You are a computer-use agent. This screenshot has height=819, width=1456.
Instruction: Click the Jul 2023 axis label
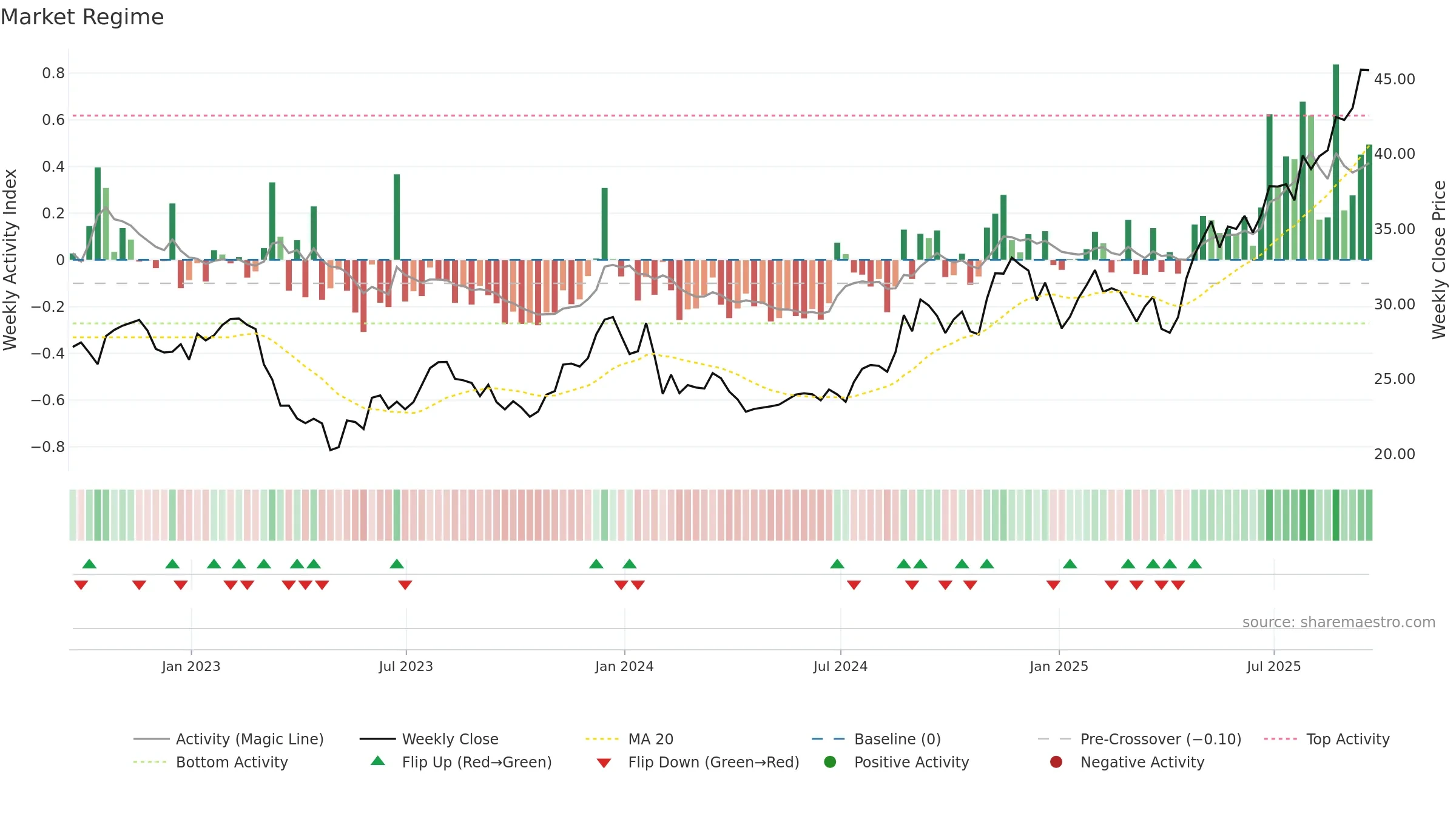[406, 666]
